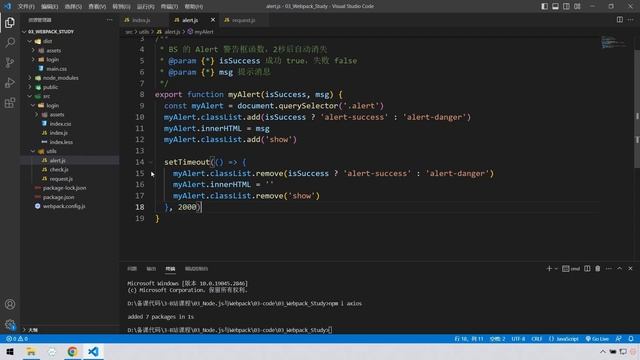The image size is (640, 360).
Task: Open webpack.config.js in the file tree
Action: pos(64,206)
